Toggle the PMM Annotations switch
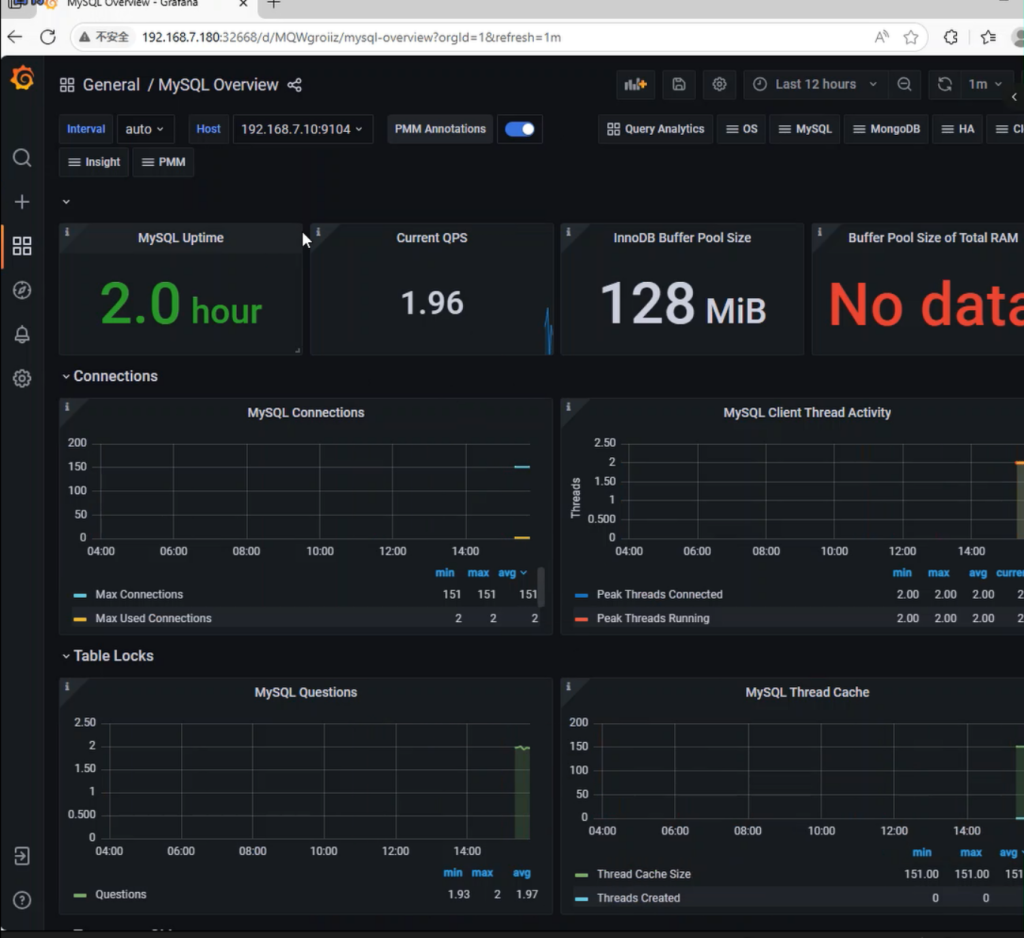Screen dimensions: 1024x938 [x=519, y=129]
